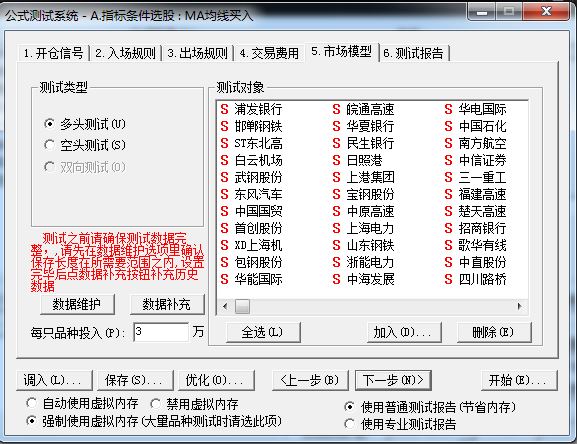Select stock 招商银行 in list
577x444 pixels.
pos(482,228)
